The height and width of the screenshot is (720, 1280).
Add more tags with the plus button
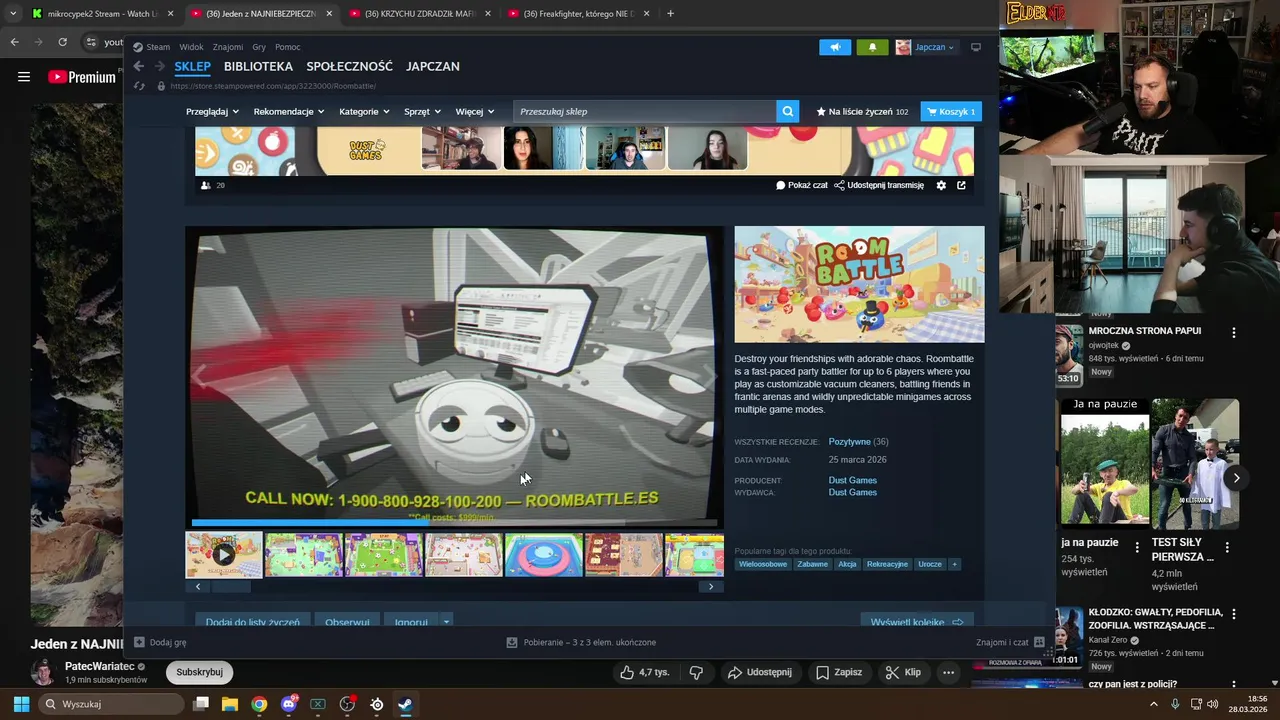click(954, 564)
